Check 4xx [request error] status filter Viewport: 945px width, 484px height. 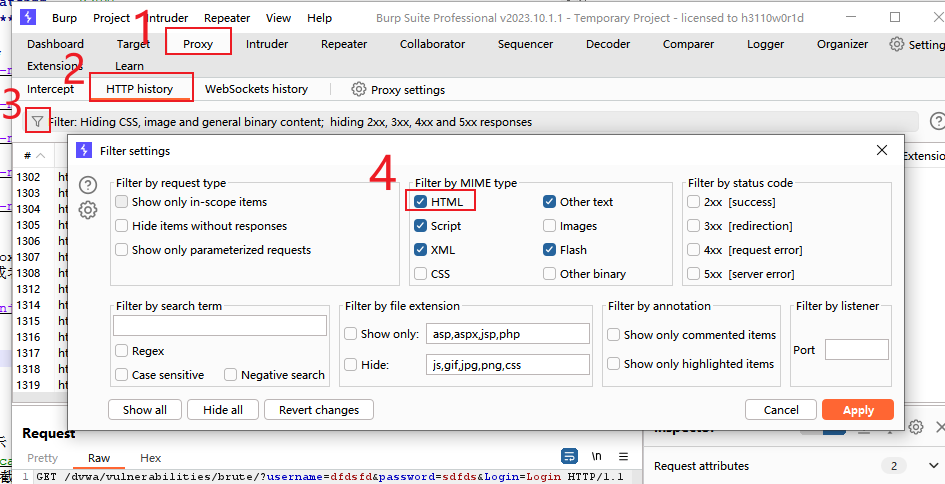pyautogui.click(x=694, y=250)
